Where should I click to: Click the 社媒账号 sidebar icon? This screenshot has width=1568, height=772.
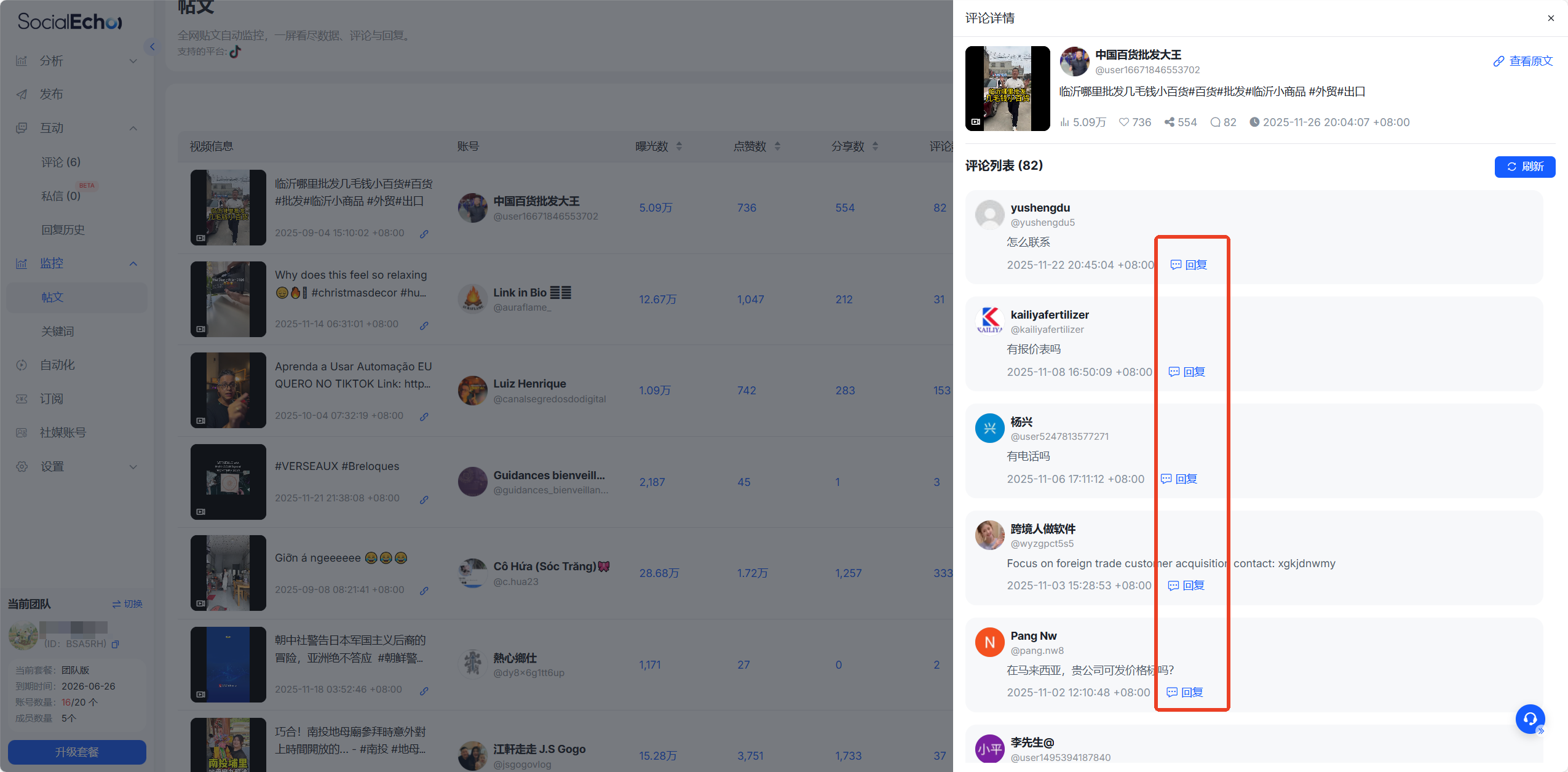tap(22, 432)
